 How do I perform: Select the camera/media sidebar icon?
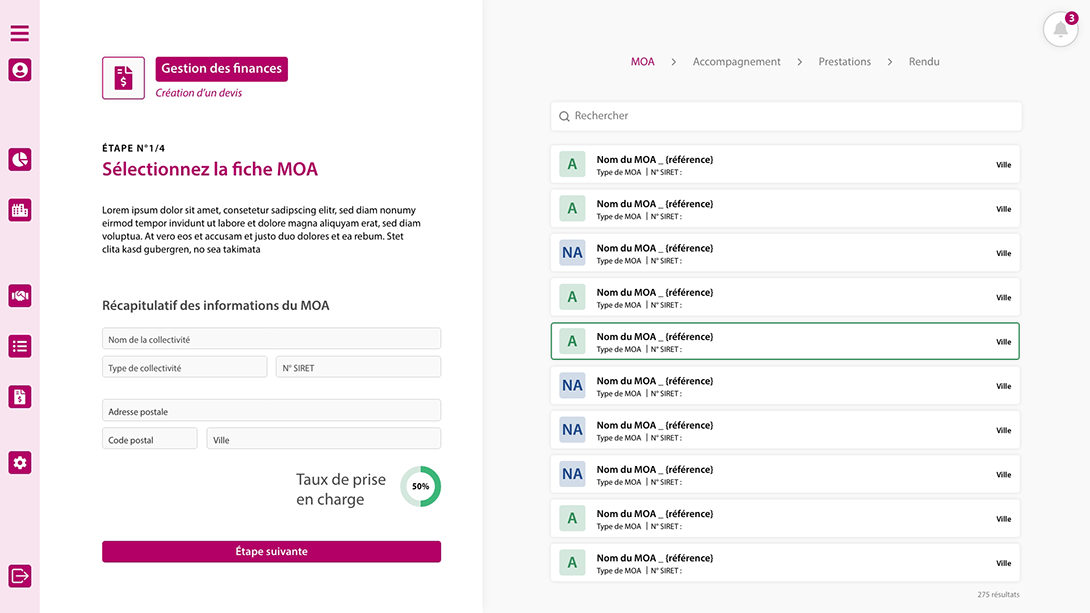pyautogui.click(x=19, y=295)
